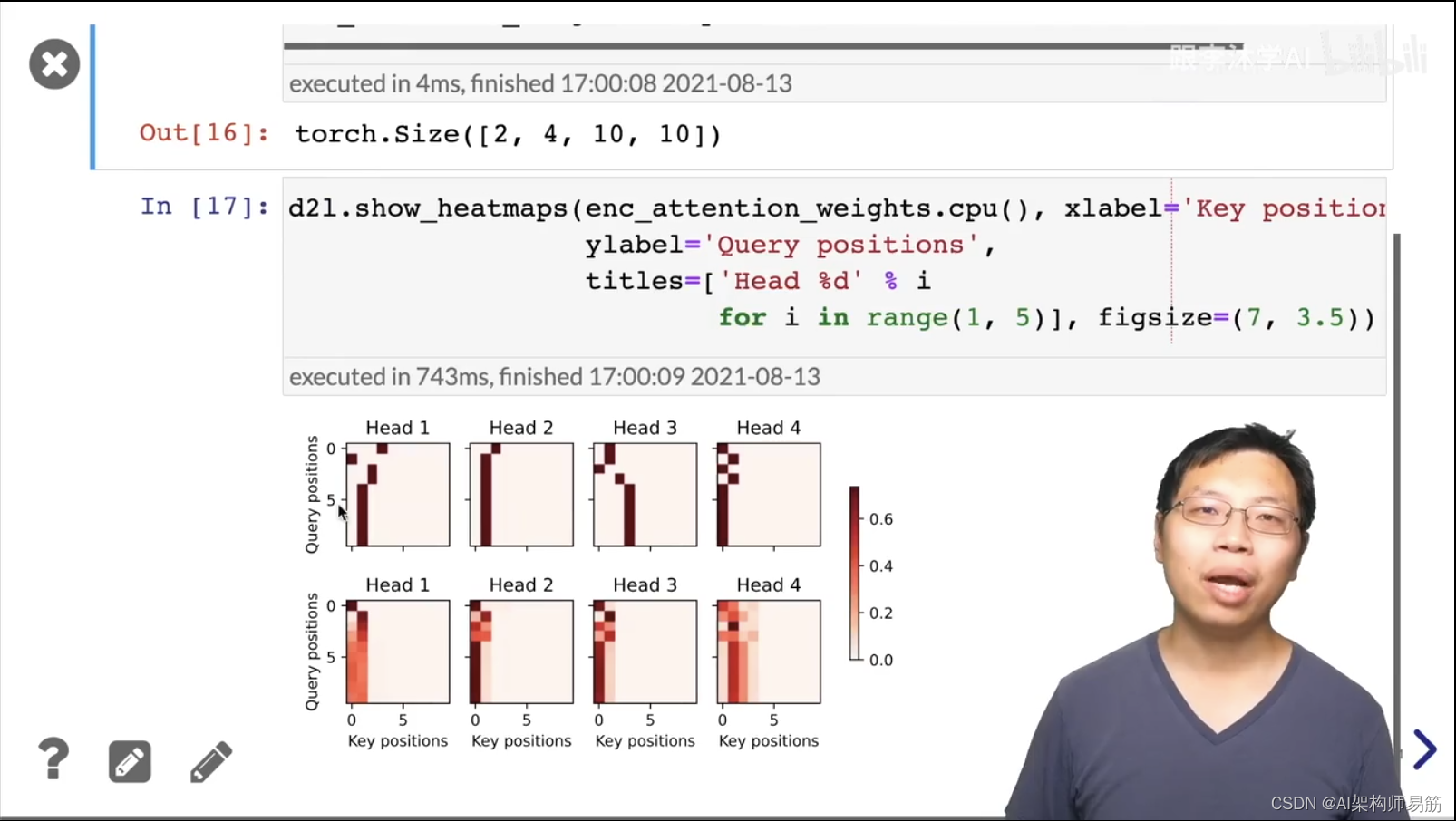
Task: Open the help question mark icon
Action: click(53, 759)
